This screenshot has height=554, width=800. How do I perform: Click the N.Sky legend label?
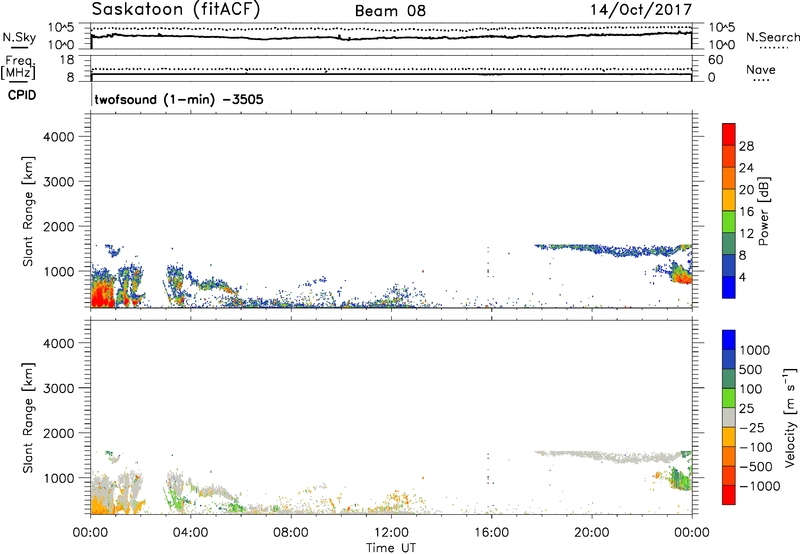[x=19, y=37]
